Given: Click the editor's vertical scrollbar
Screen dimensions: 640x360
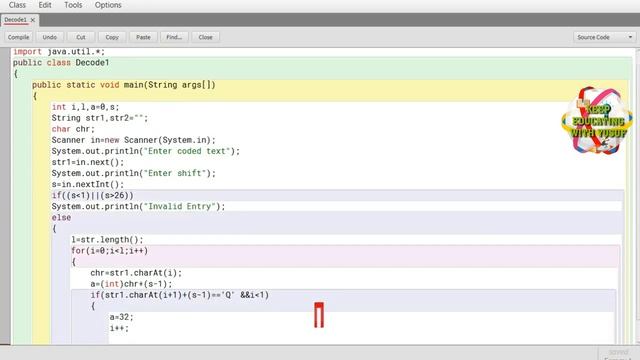Looking at the screenshot, I should tap(637, 196).
